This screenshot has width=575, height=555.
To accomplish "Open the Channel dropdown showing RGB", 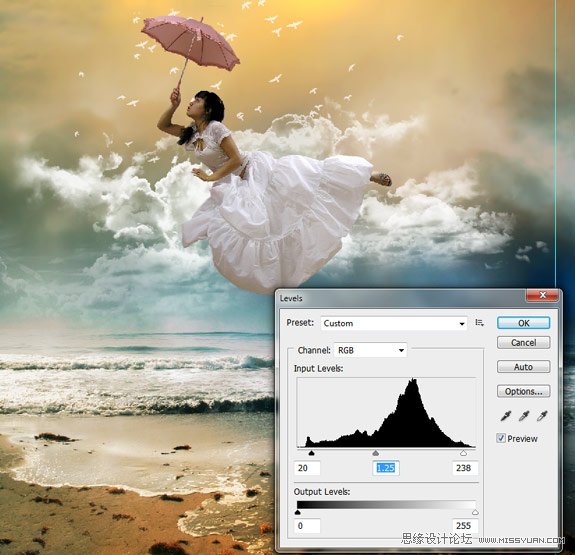I will pos(370,350).
